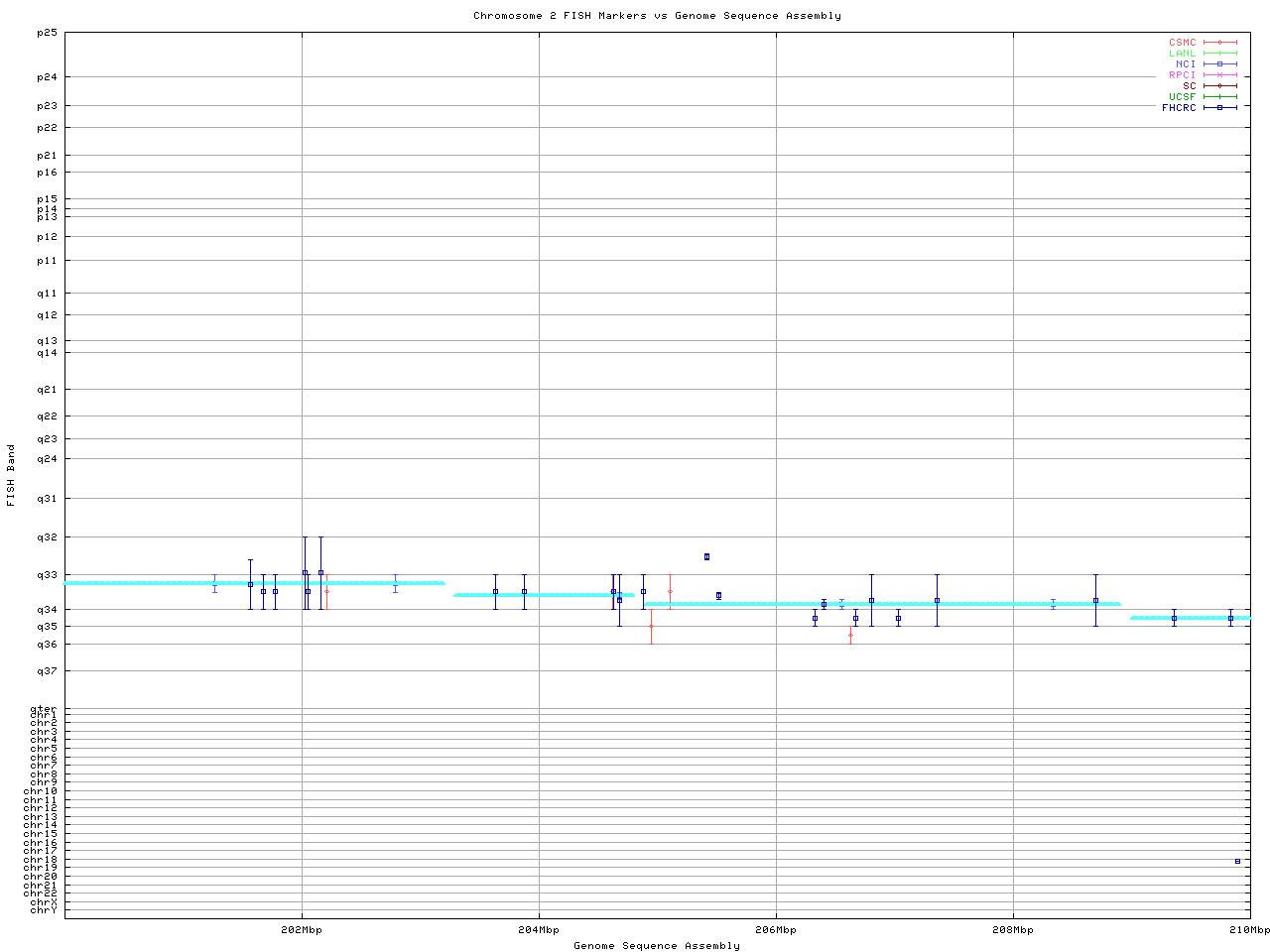Click the chart title about Chromosome 2 FISH Markers
The image size is (1270, 952).
(657, 16)
